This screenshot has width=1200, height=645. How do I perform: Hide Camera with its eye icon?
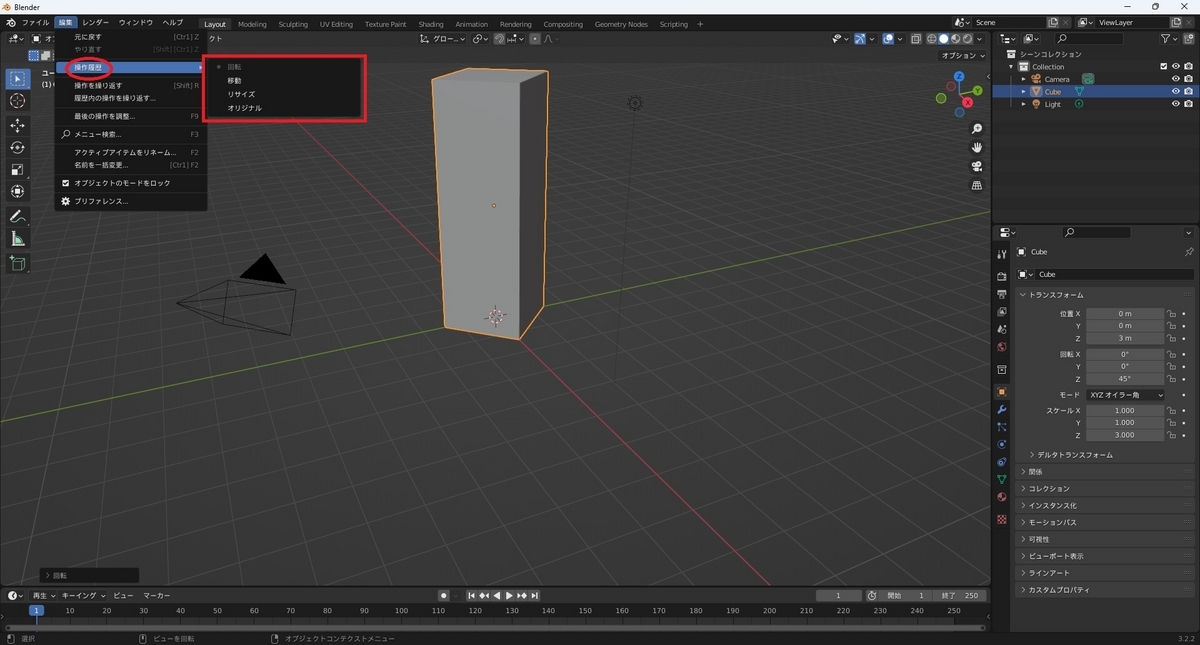click(1176, 79)
